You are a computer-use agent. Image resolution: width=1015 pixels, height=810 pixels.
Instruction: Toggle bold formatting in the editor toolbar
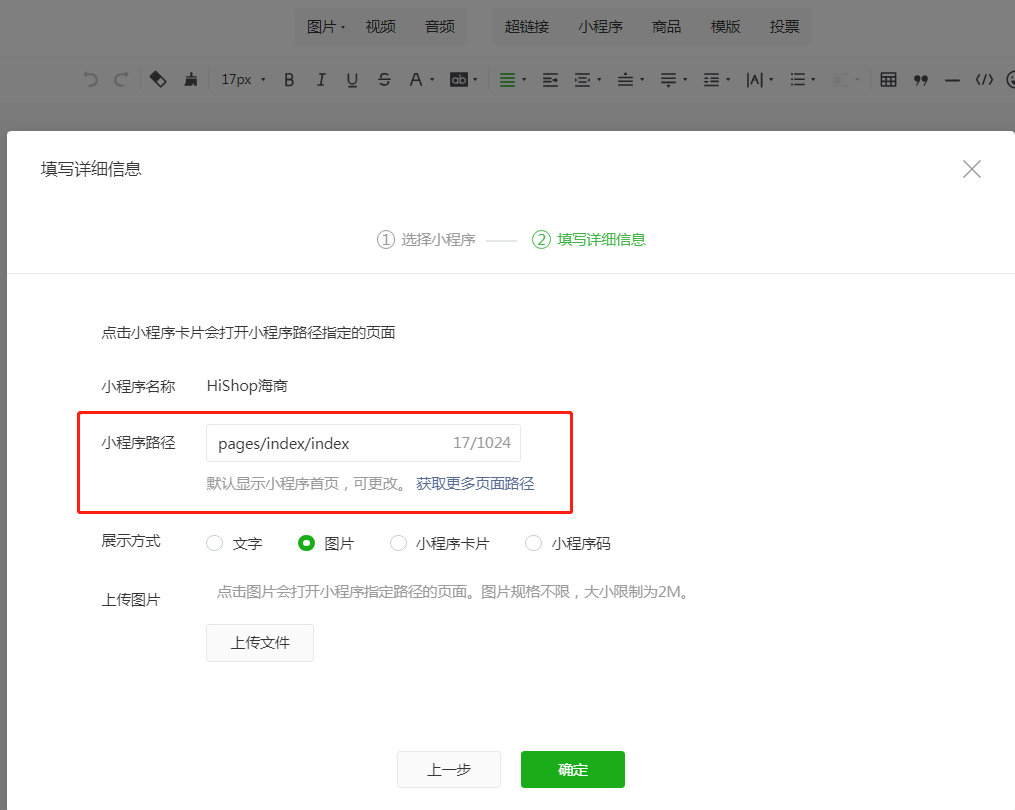[x=289, y=80]
